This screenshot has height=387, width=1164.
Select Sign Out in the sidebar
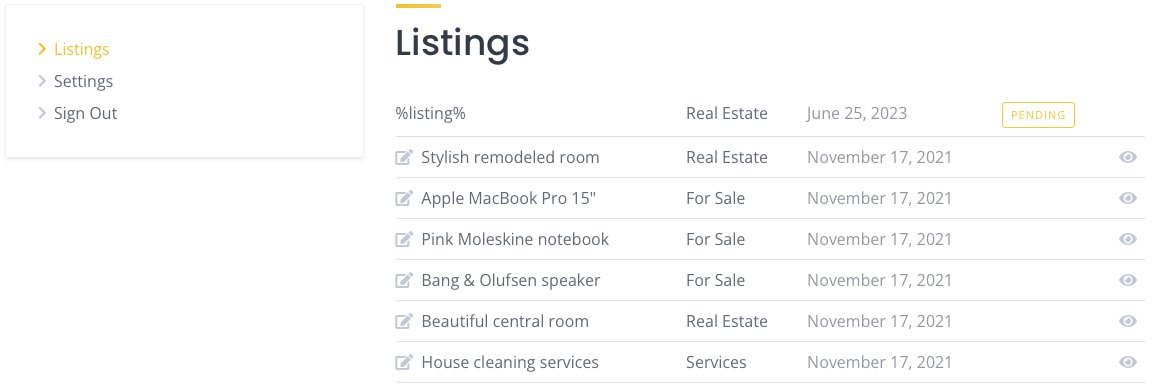[85, 114]
